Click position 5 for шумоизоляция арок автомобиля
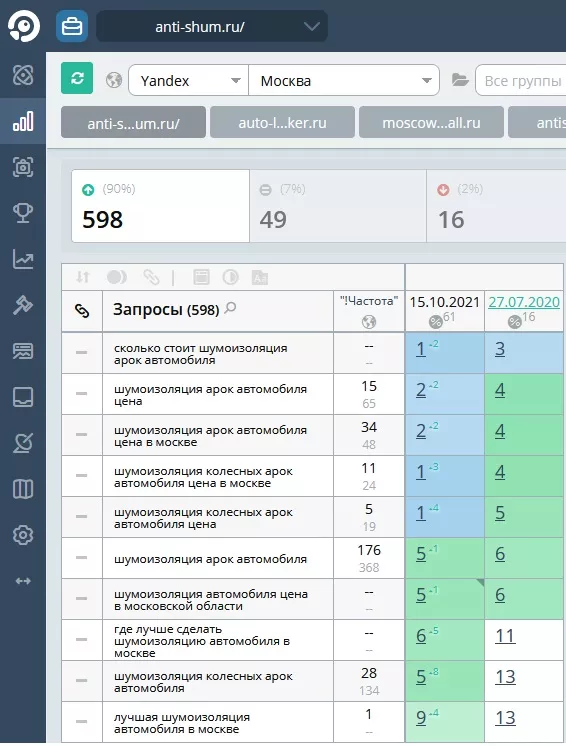566x746 pixels. (x=421, y=554)
